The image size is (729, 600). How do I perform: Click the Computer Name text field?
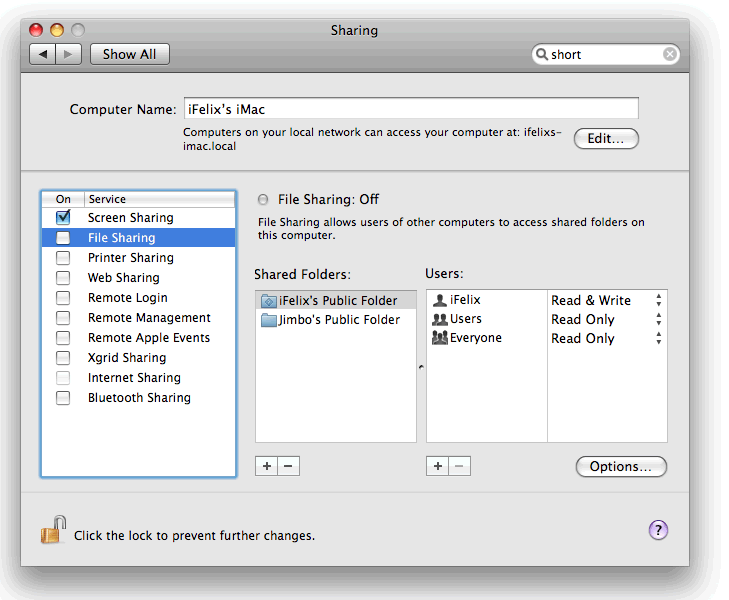click(x=410, y=109)
